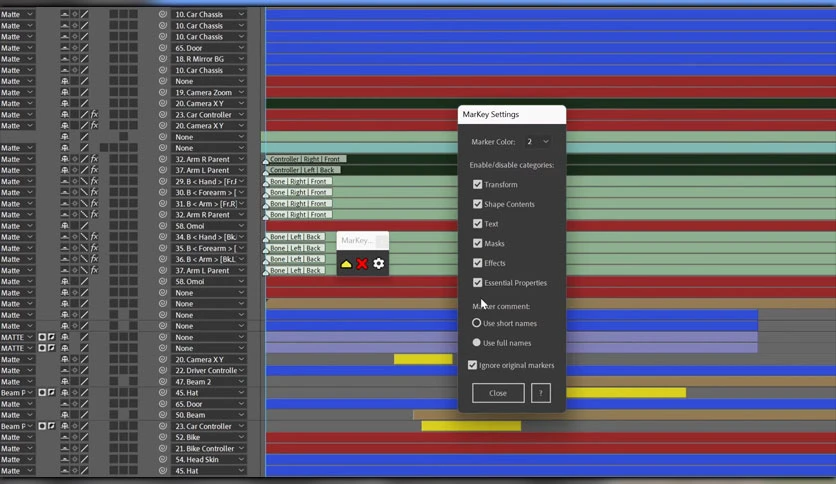
Task: Uncheck the Text category checkbox
Action: (x=477, y=224)
